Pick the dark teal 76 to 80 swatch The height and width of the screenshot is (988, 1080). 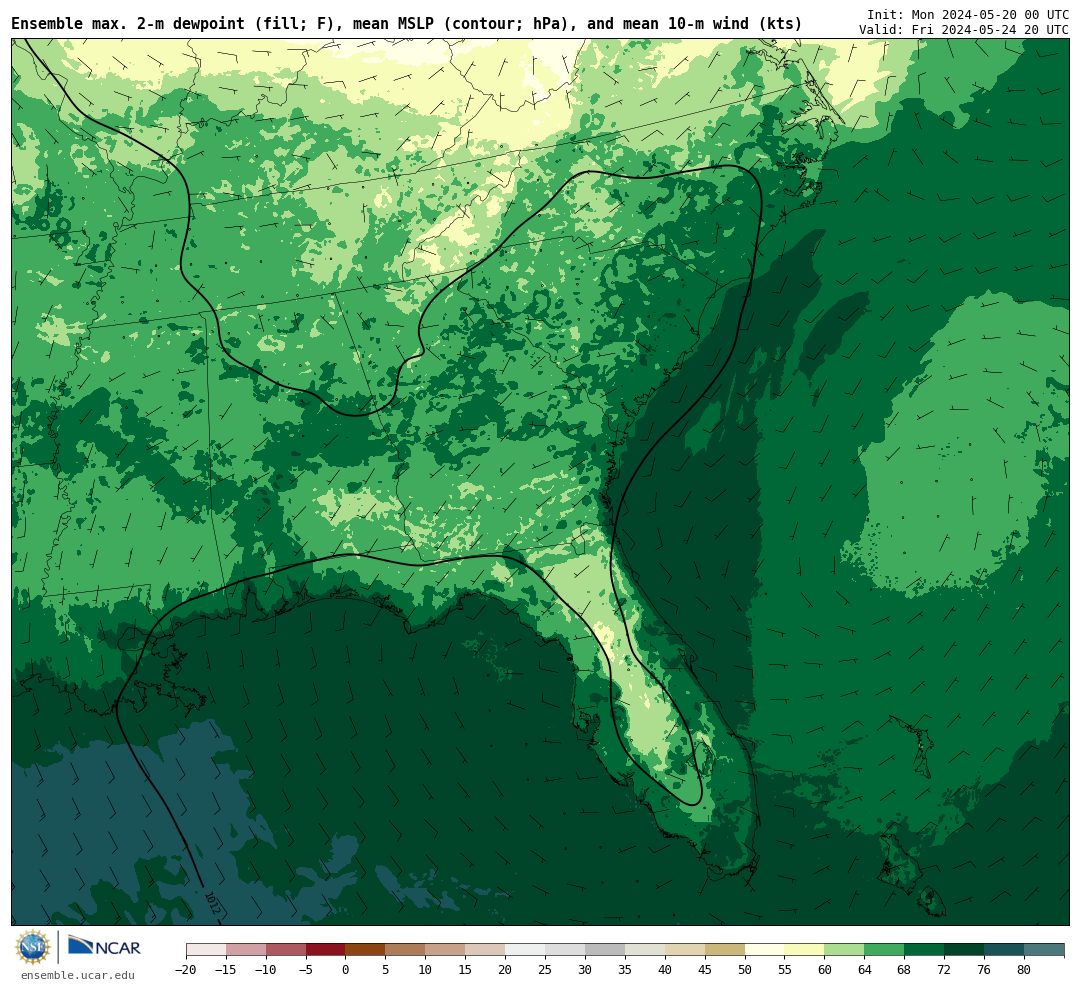point(1005,950)
